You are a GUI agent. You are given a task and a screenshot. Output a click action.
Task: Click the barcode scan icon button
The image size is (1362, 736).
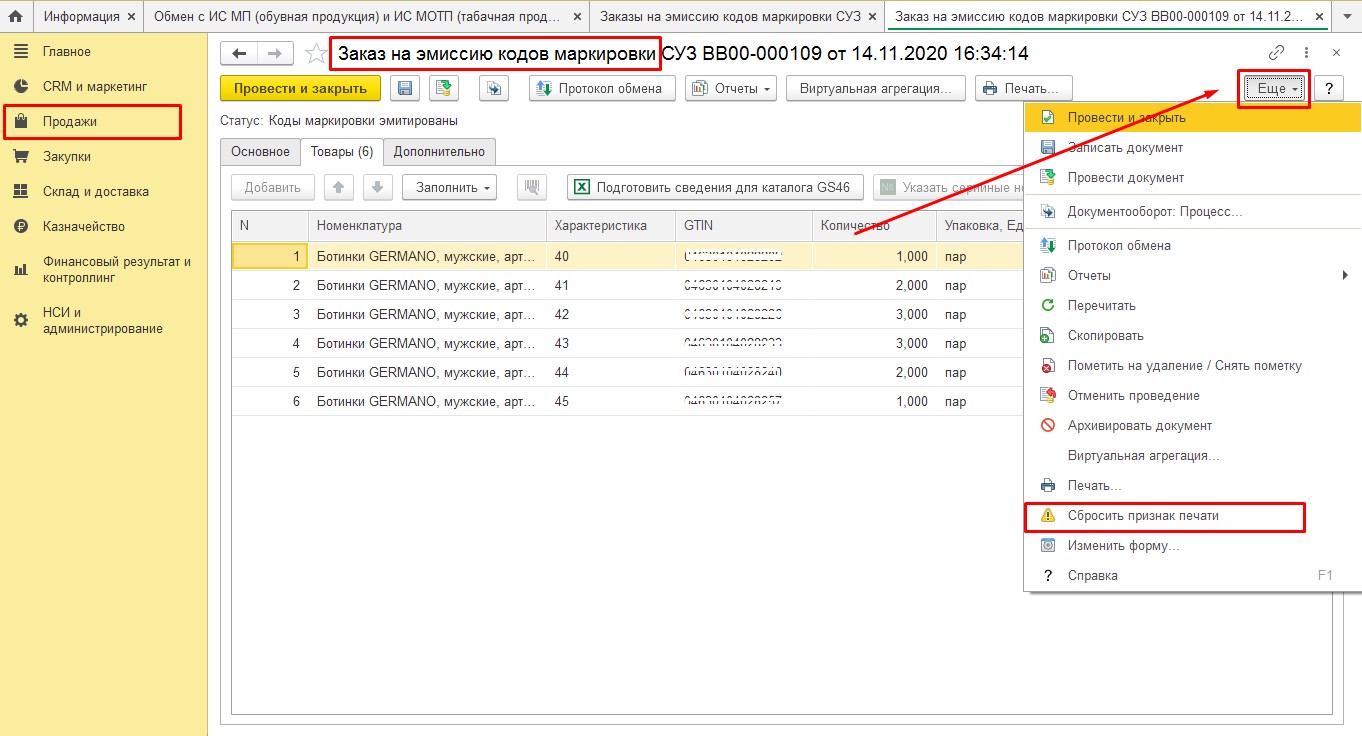click(531, 187)
